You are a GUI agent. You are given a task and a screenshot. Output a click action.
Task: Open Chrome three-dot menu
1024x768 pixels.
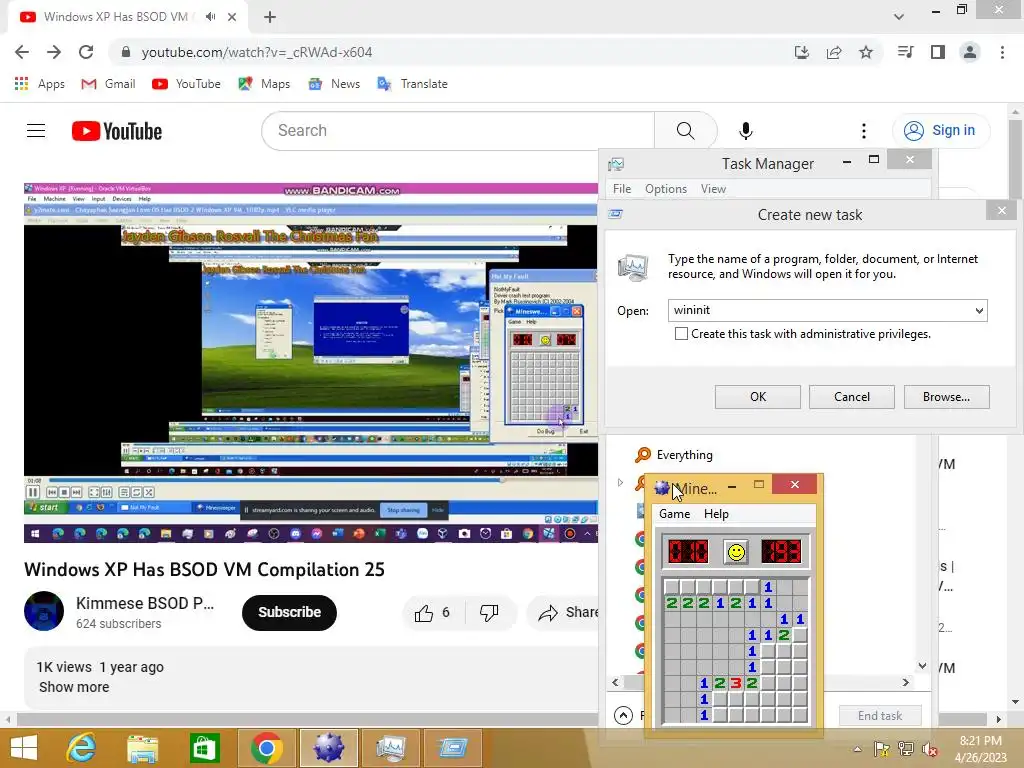[1002, 52]
